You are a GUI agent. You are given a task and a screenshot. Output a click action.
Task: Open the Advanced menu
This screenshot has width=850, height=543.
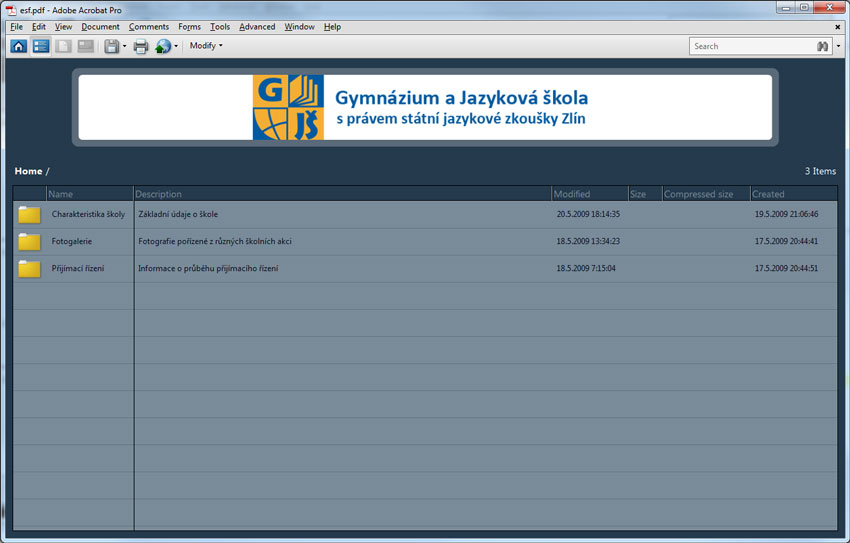(x=257, y=27)
